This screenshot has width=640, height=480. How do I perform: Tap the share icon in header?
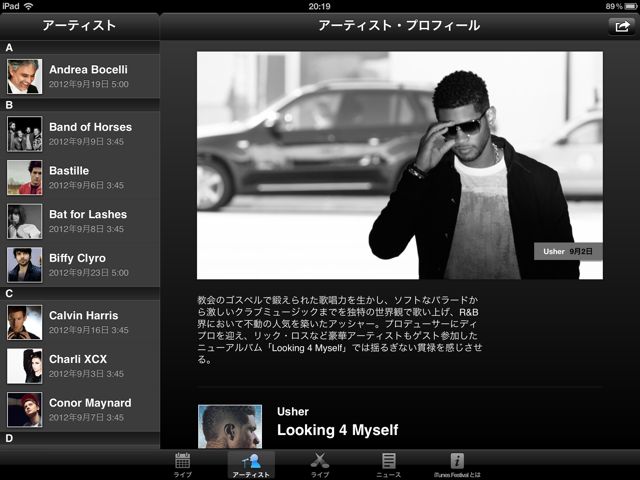point(621,27)
